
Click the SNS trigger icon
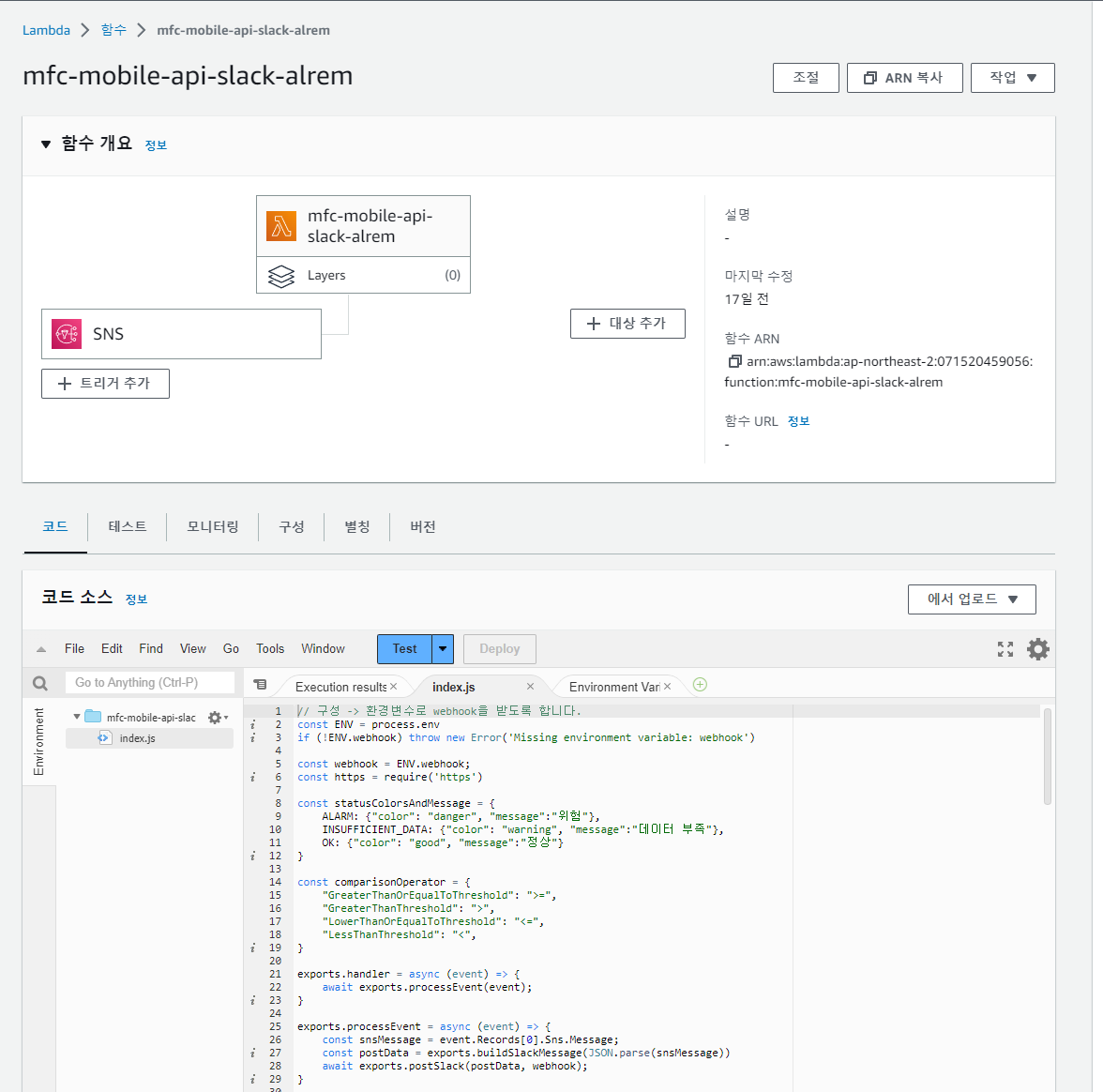tap(67, 334)
